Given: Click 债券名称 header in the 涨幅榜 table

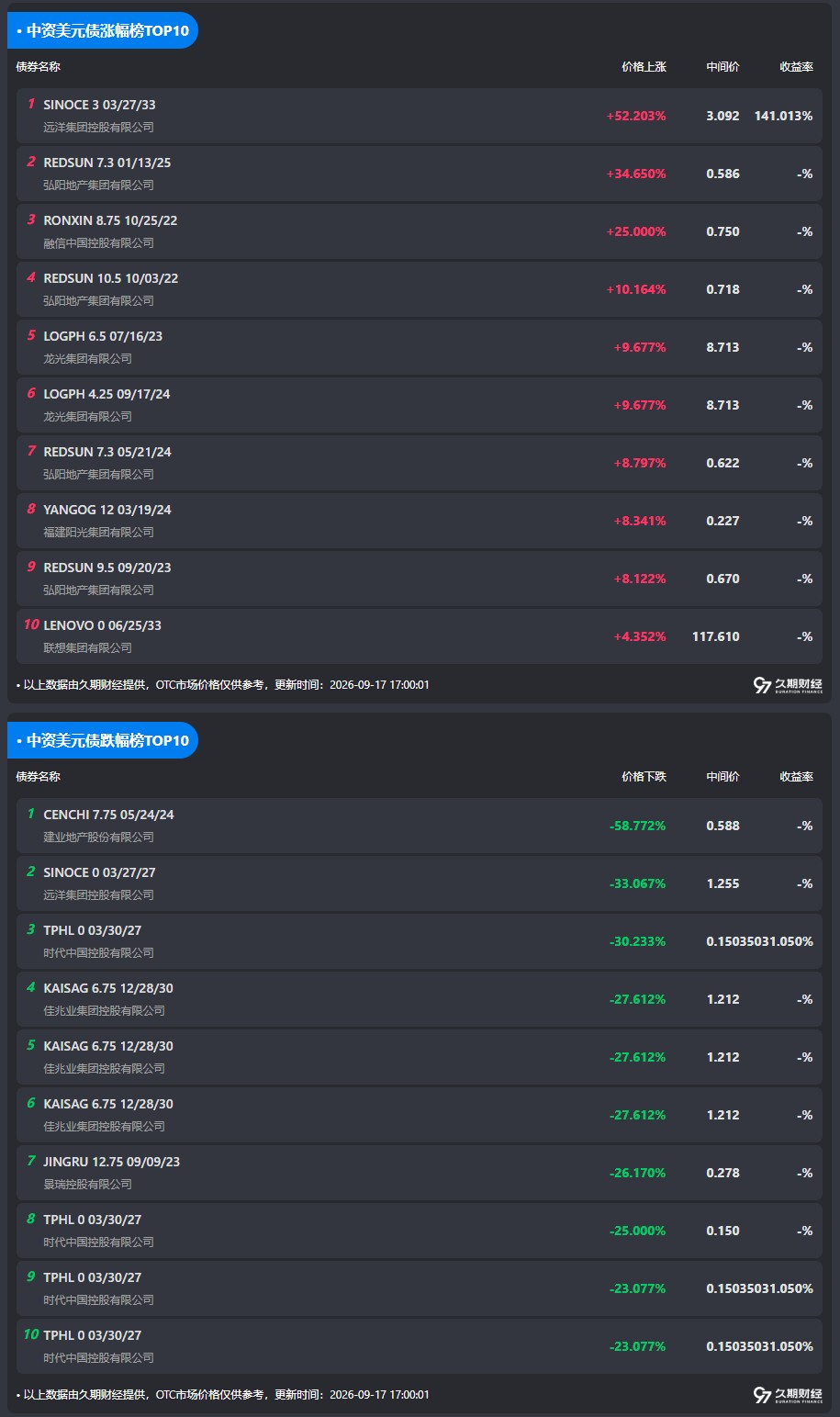Looking at the screenshot, I should pos(39,67).
